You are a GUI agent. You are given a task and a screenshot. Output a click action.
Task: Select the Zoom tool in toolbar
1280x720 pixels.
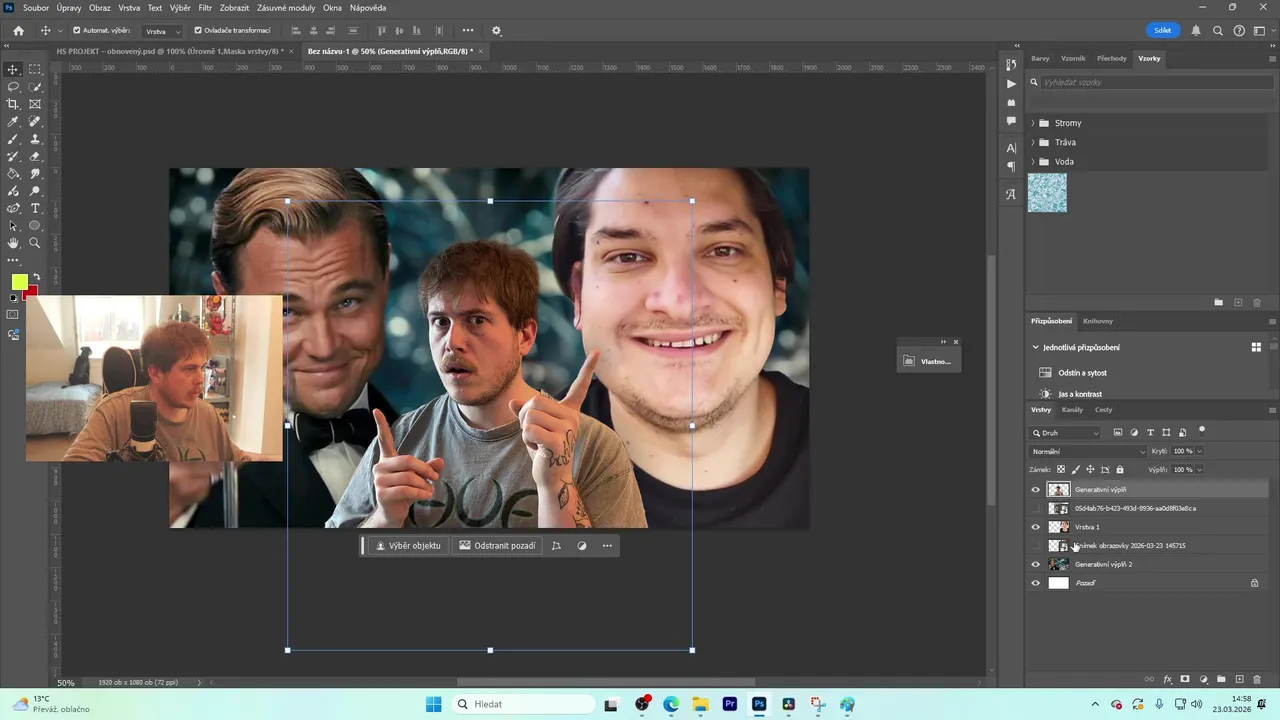point(35,243)
